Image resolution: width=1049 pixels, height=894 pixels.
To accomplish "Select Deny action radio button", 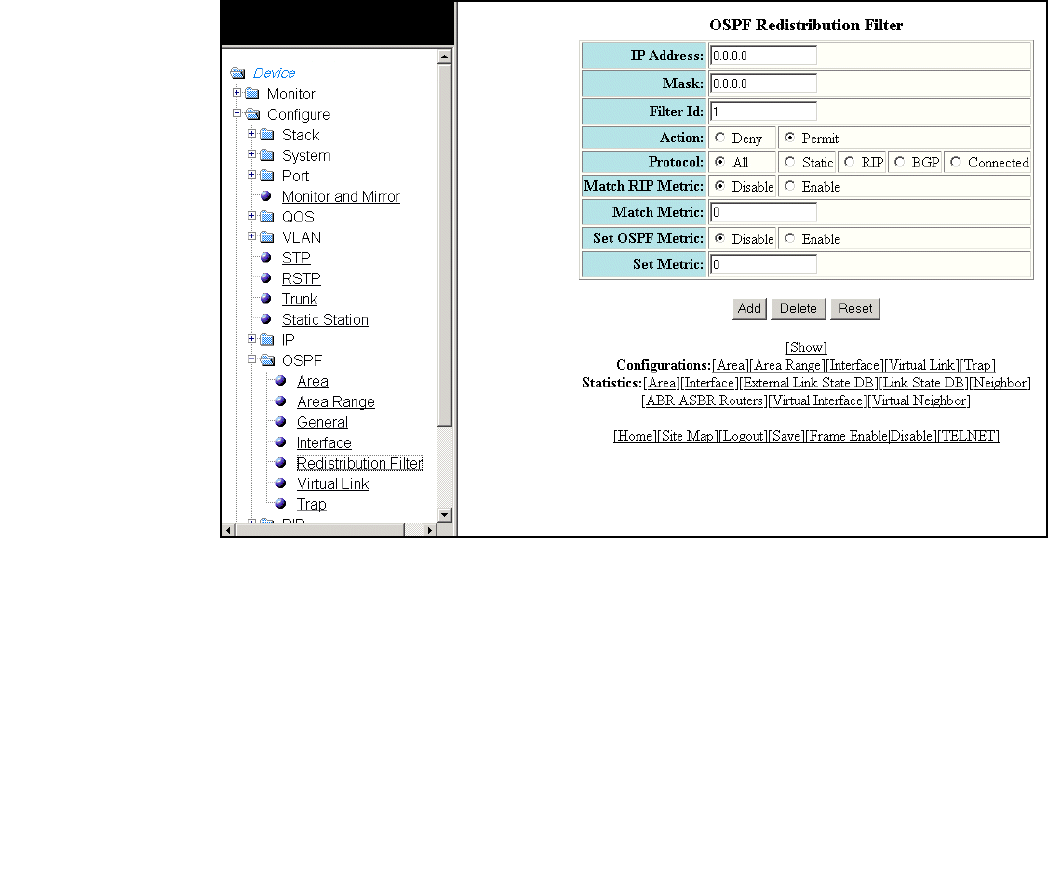I will point(720,137).
